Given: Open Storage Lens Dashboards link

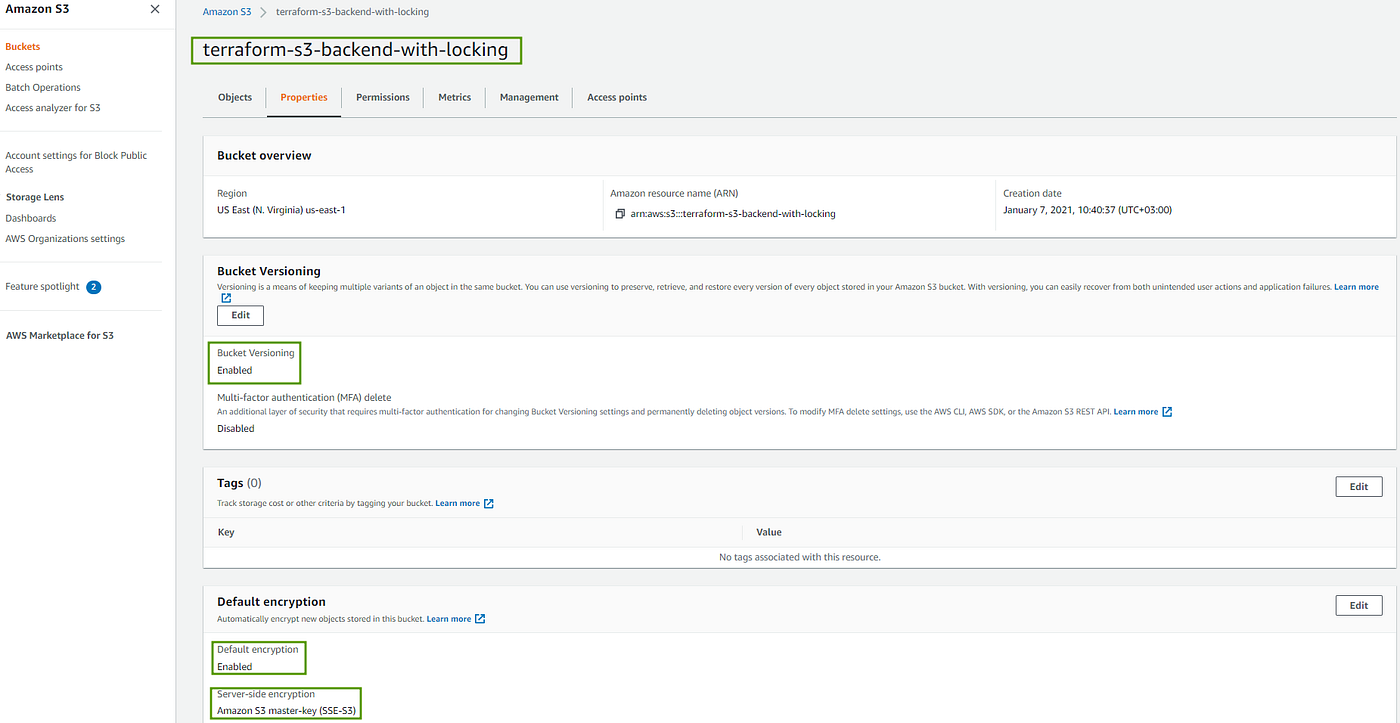Looking at the screenshot, I should (31, 218).
